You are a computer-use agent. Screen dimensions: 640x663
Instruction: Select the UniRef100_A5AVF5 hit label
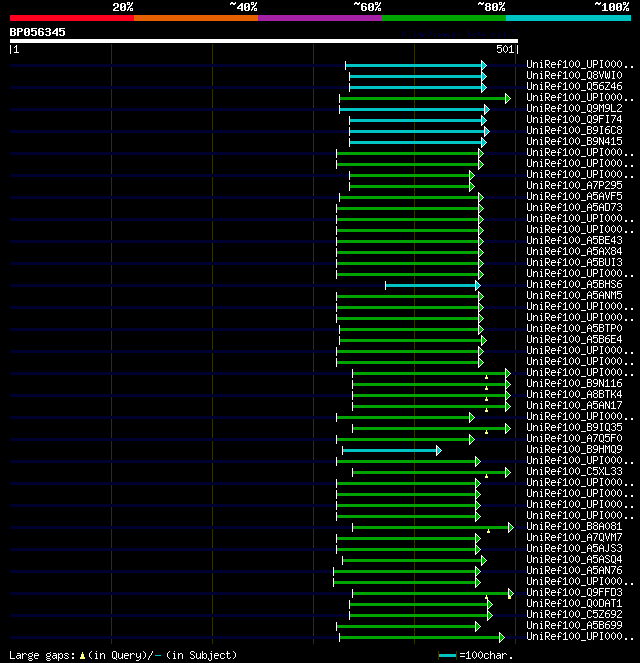[x=574, y=196]
